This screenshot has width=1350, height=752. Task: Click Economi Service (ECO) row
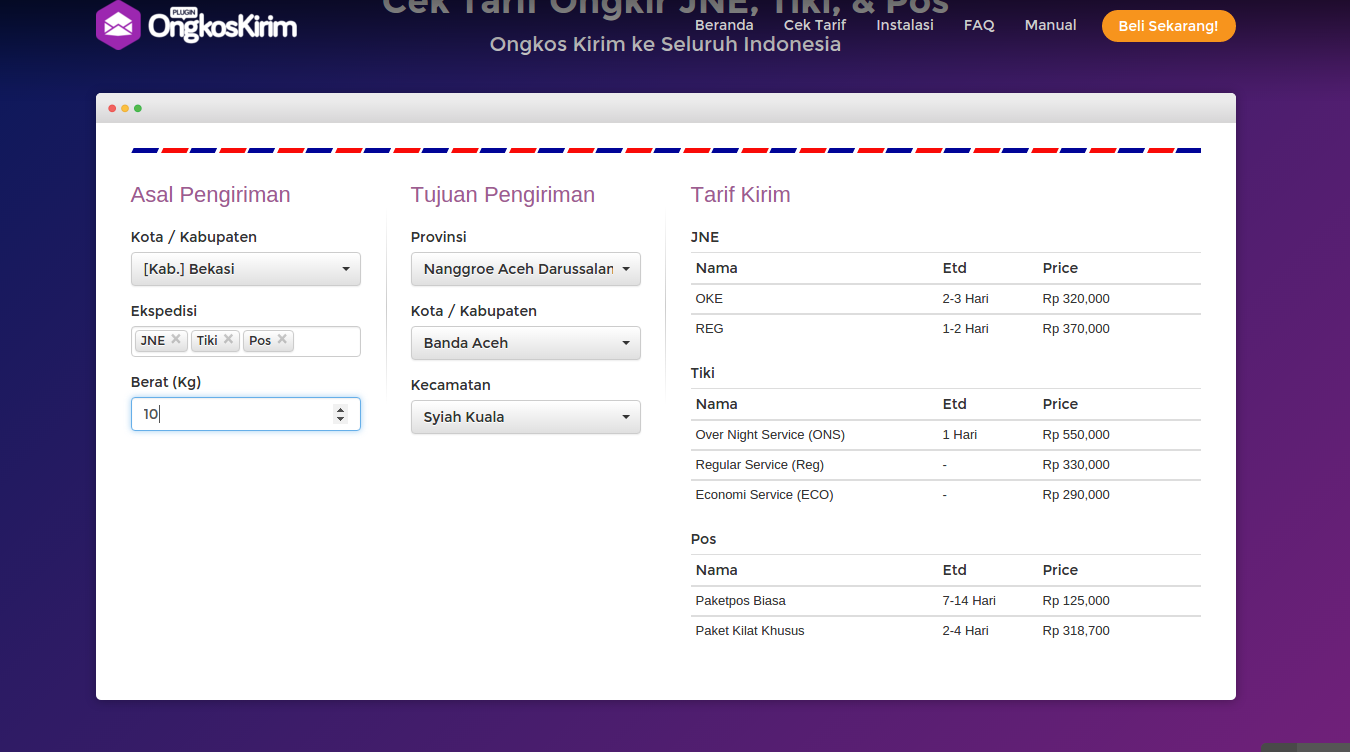[x=946, y=495]
